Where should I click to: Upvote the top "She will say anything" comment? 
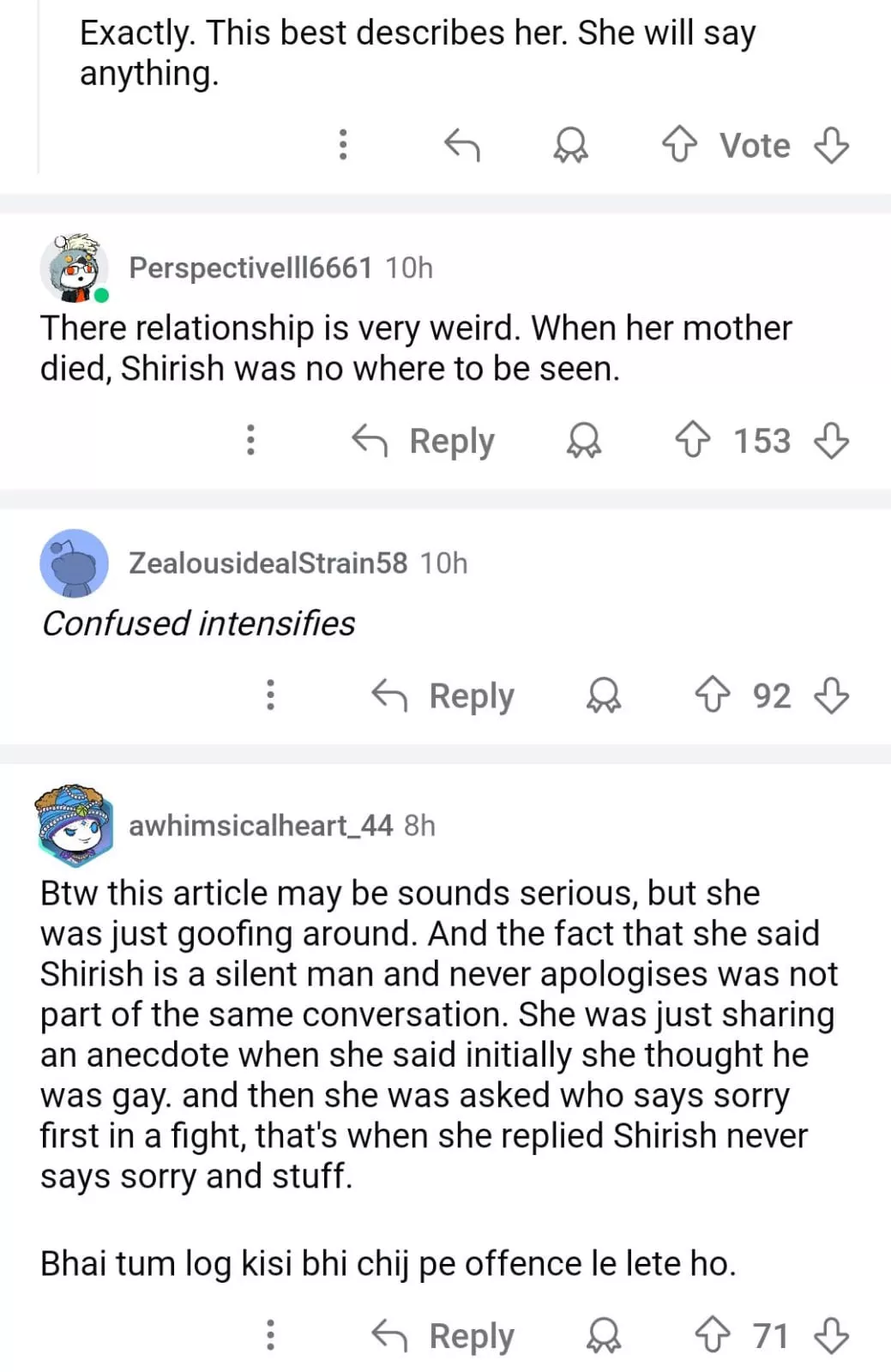tap(680, 145)
